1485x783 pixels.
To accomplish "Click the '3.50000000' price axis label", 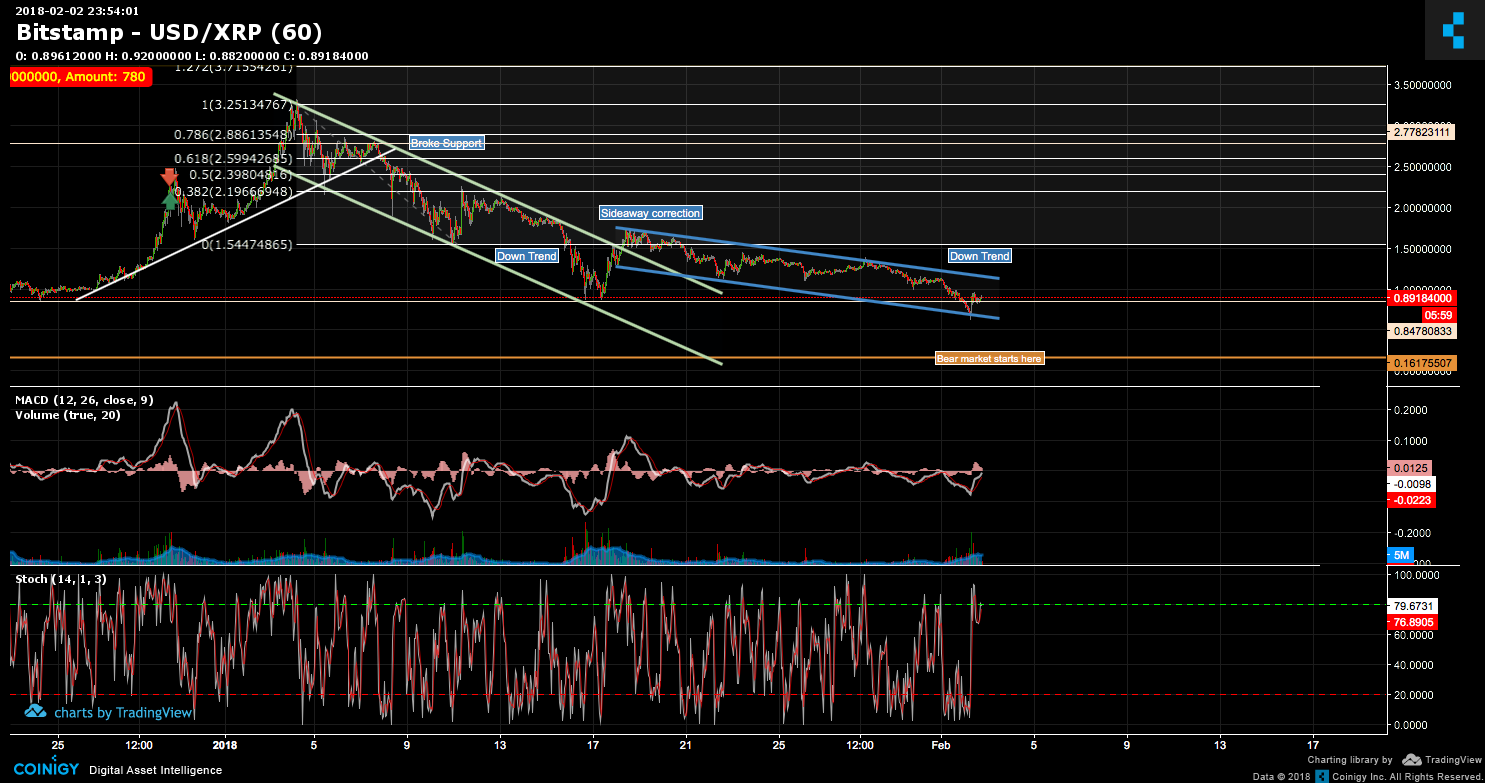I will coord(1423,87).
